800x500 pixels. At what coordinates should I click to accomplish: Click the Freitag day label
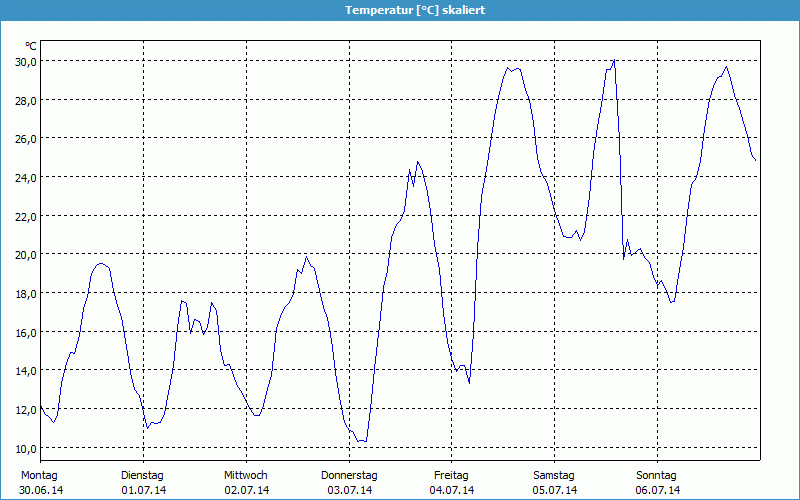pos(451,475)
